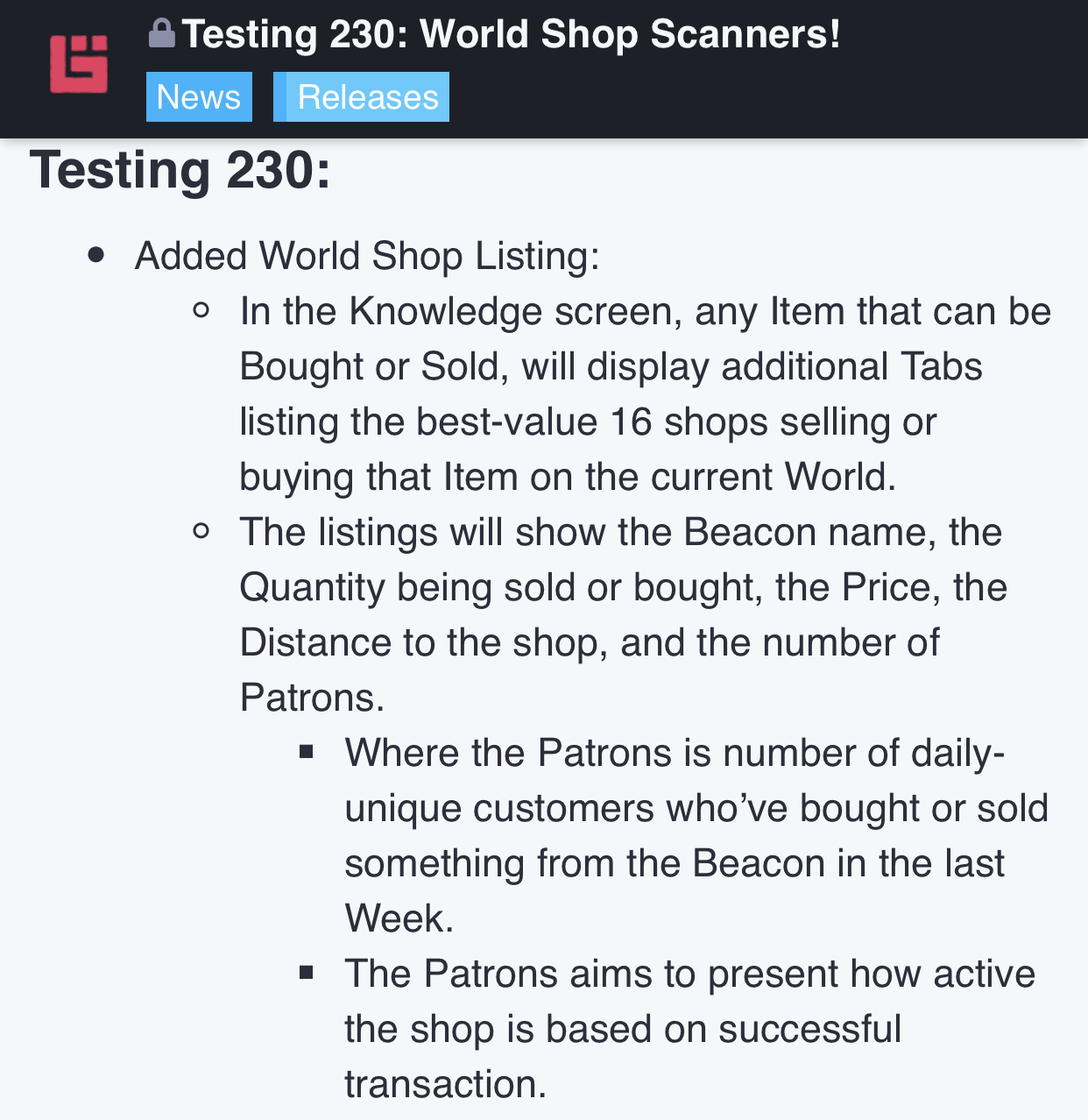Open the News category tag
Image resolution: width=1088 pixels, height=1120 pixels.
point(199,97)
